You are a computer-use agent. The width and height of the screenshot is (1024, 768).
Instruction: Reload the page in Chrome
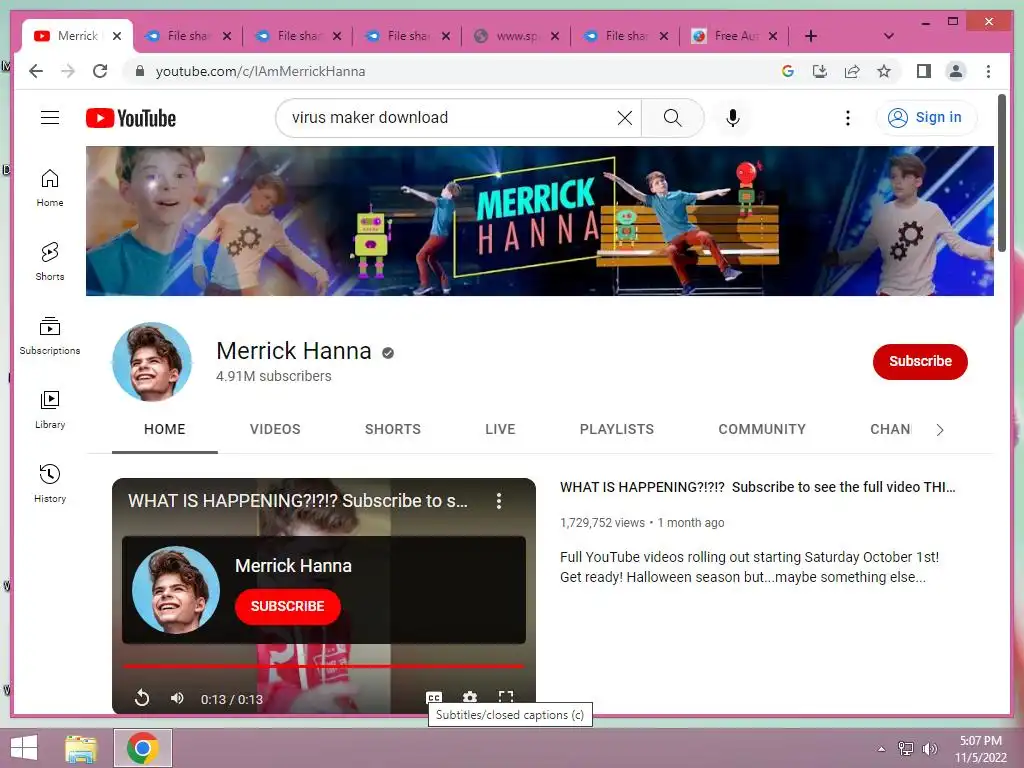click(x=100, y=71)
